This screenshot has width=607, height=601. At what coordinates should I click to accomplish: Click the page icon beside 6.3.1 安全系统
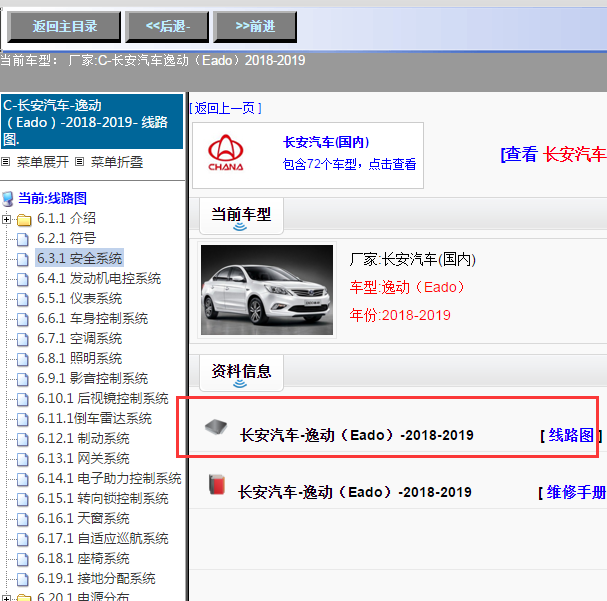[23, 259]
